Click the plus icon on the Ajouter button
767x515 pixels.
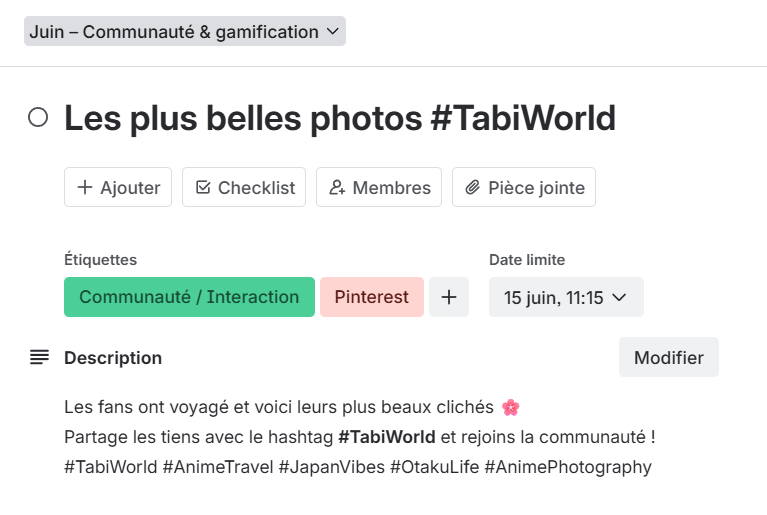tap(85, 188)
